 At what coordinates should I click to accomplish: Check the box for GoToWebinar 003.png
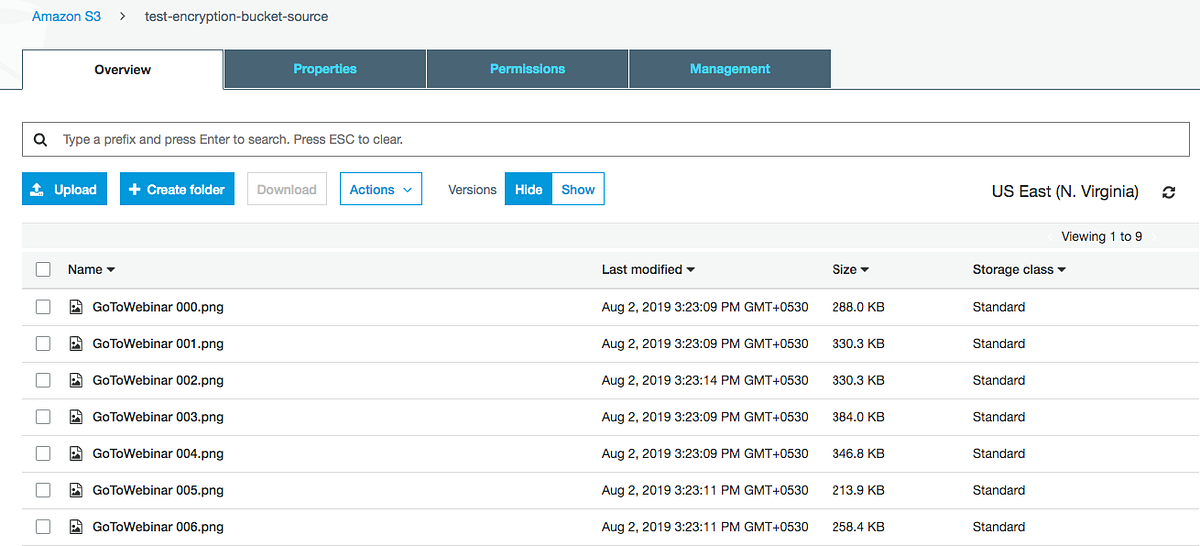(x=43, y=417)
